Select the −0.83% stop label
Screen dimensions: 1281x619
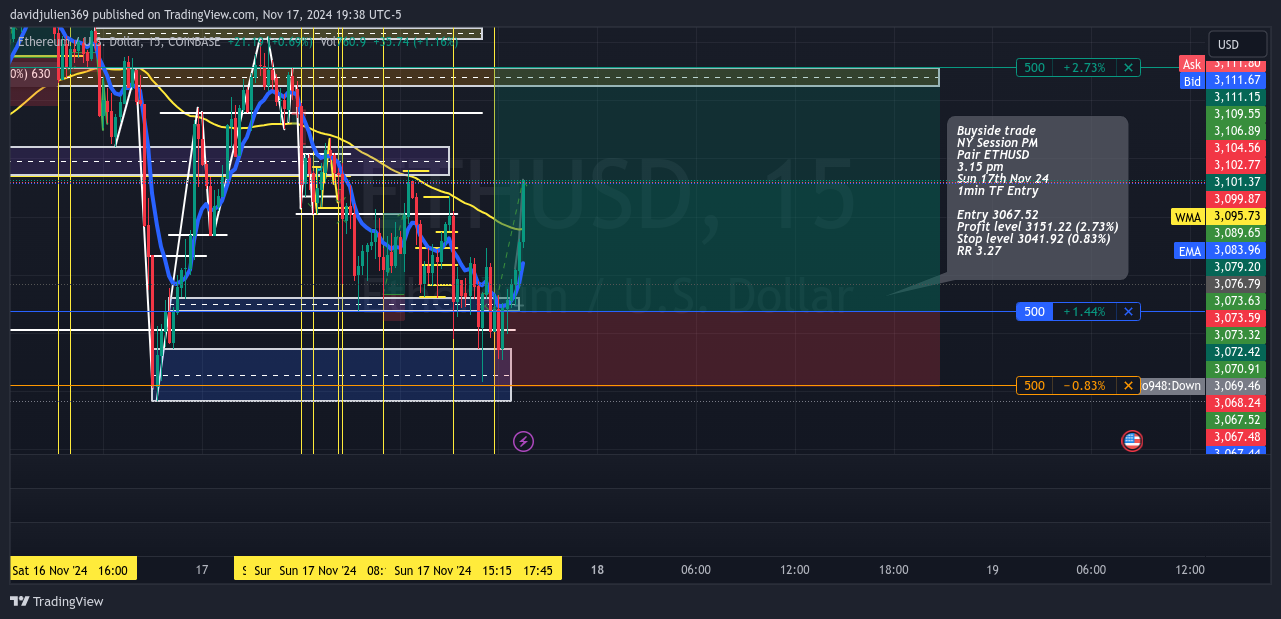1085,386
